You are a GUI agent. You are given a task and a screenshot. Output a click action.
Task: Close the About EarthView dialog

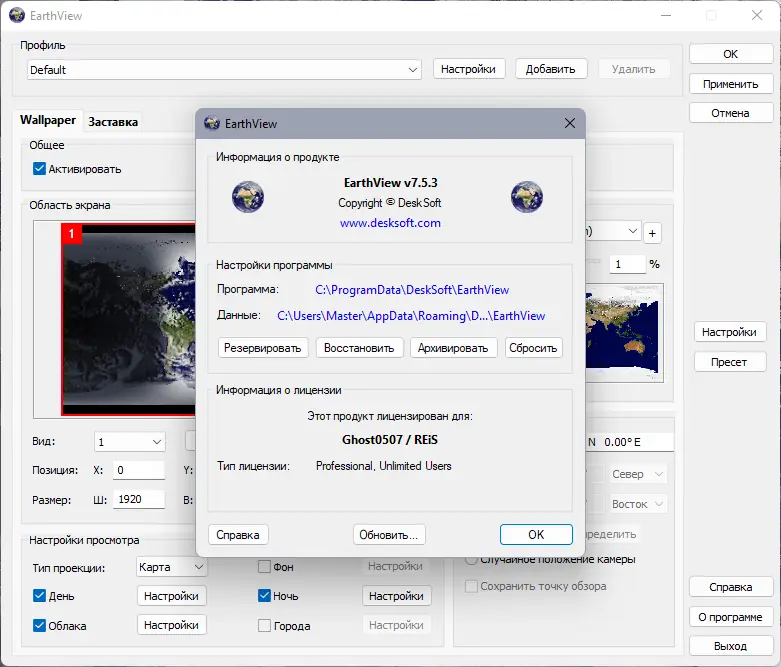click(570, 123)
